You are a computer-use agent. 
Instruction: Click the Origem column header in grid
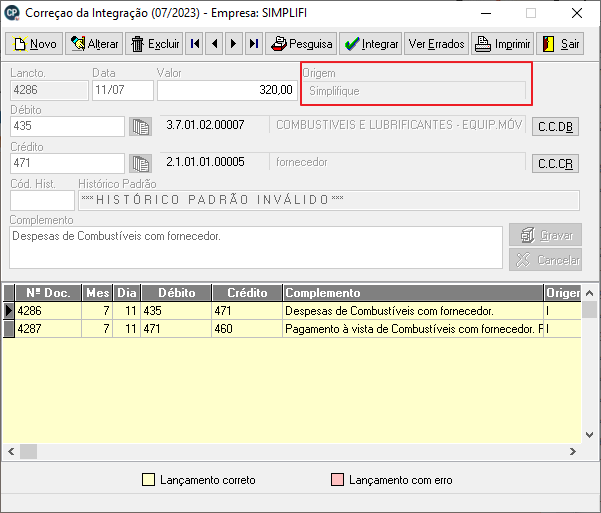(x=563, y=293)
